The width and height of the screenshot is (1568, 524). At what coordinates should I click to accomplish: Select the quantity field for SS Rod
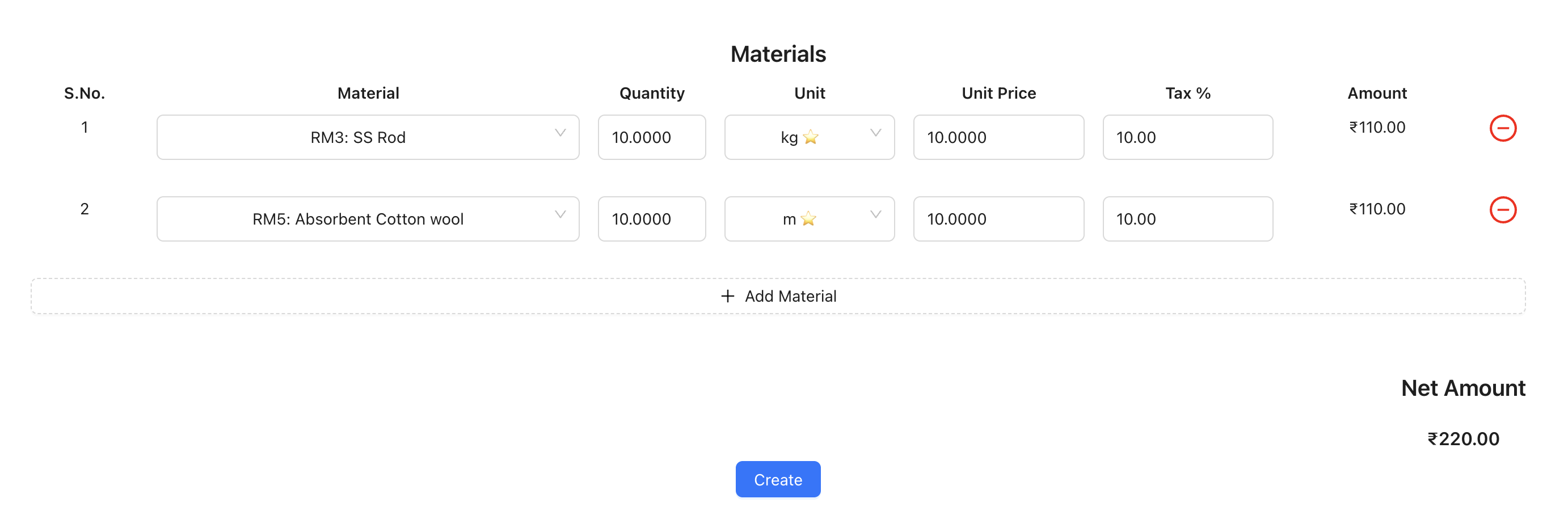(x=651, y=137)
